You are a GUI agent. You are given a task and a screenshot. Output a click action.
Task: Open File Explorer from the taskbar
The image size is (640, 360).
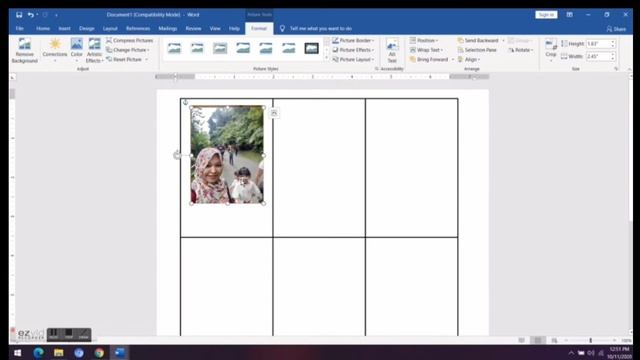point(59,353)
